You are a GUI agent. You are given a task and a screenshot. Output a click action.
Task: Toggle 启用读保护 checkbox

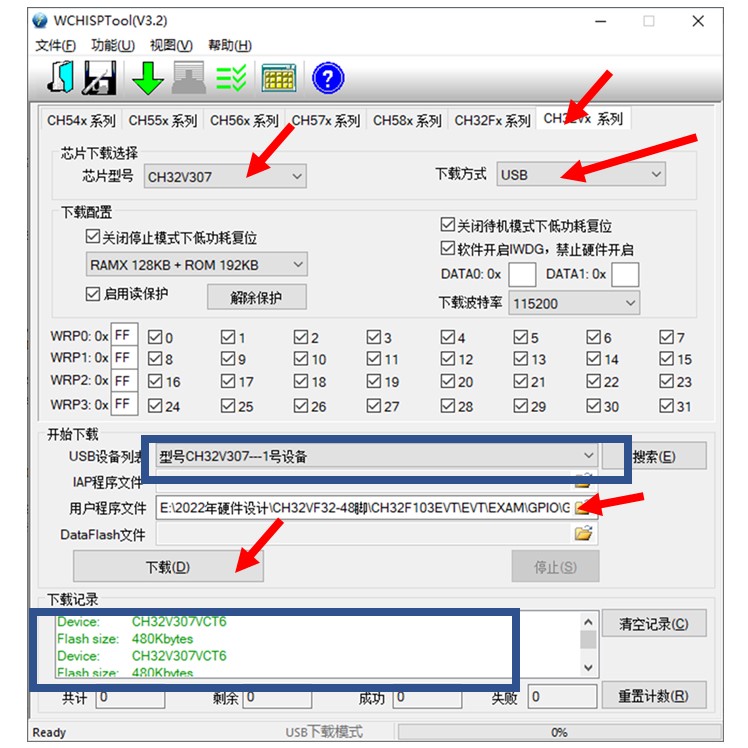click(x=93, y=294)
